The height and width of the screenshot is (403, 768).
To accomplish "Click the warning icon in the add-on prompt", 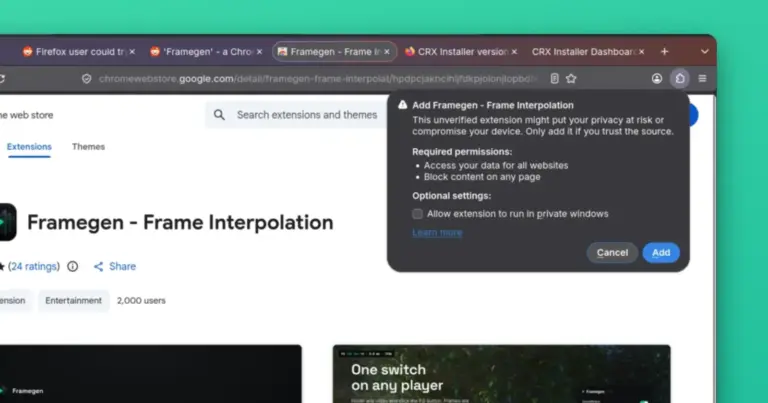I will click(403, 105).
